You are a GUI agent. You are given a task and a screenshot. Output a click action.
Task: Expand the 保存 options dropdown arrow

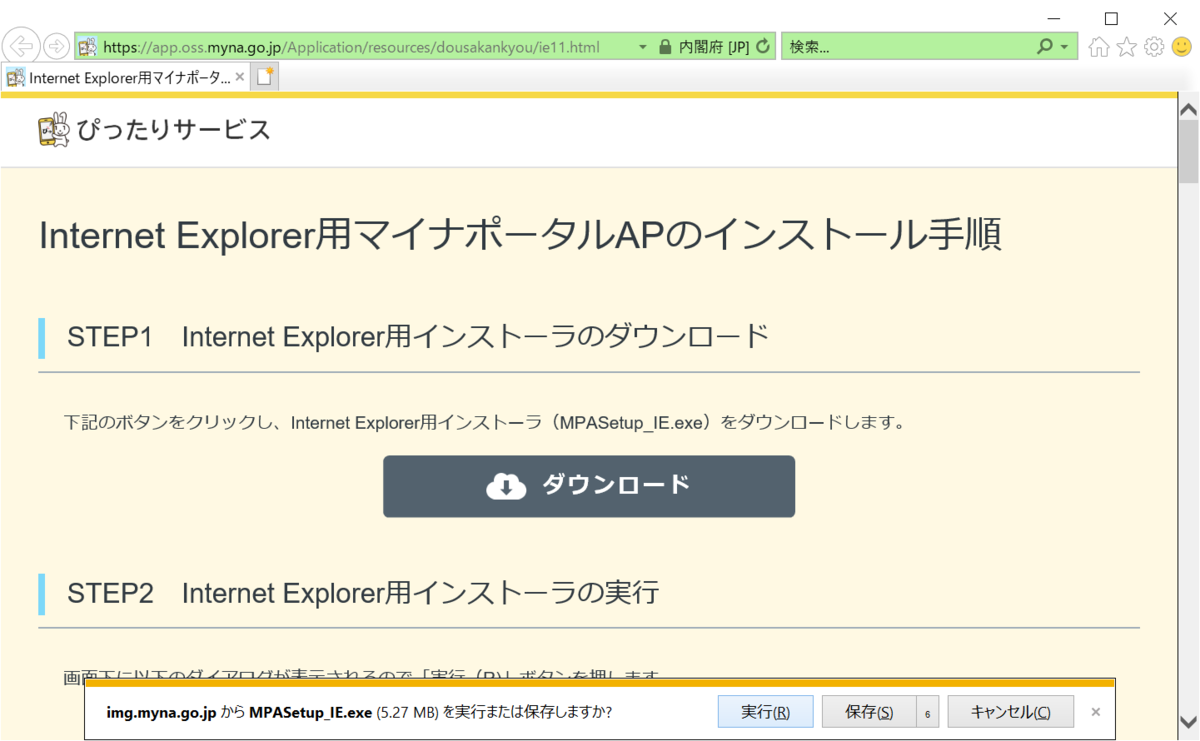point(927,712)
